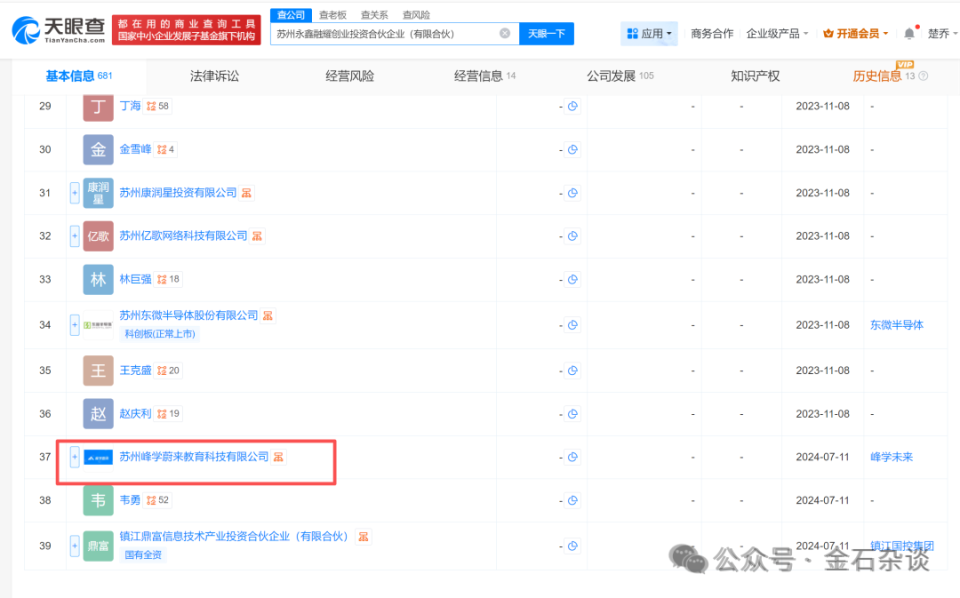This screenshot has height=598, width=960.
Task: Clear the search box text
Action: [504, 34]
